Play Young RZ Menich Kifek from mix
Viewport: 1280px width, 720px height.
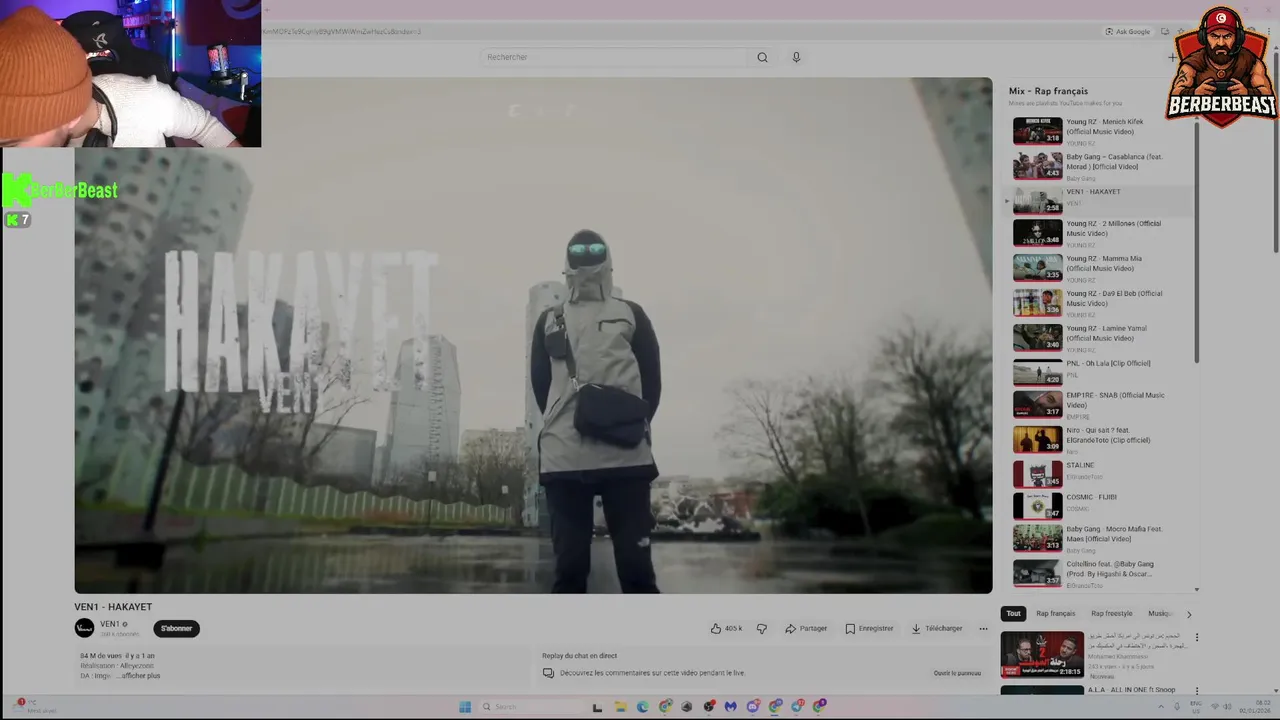point(1100,131)
